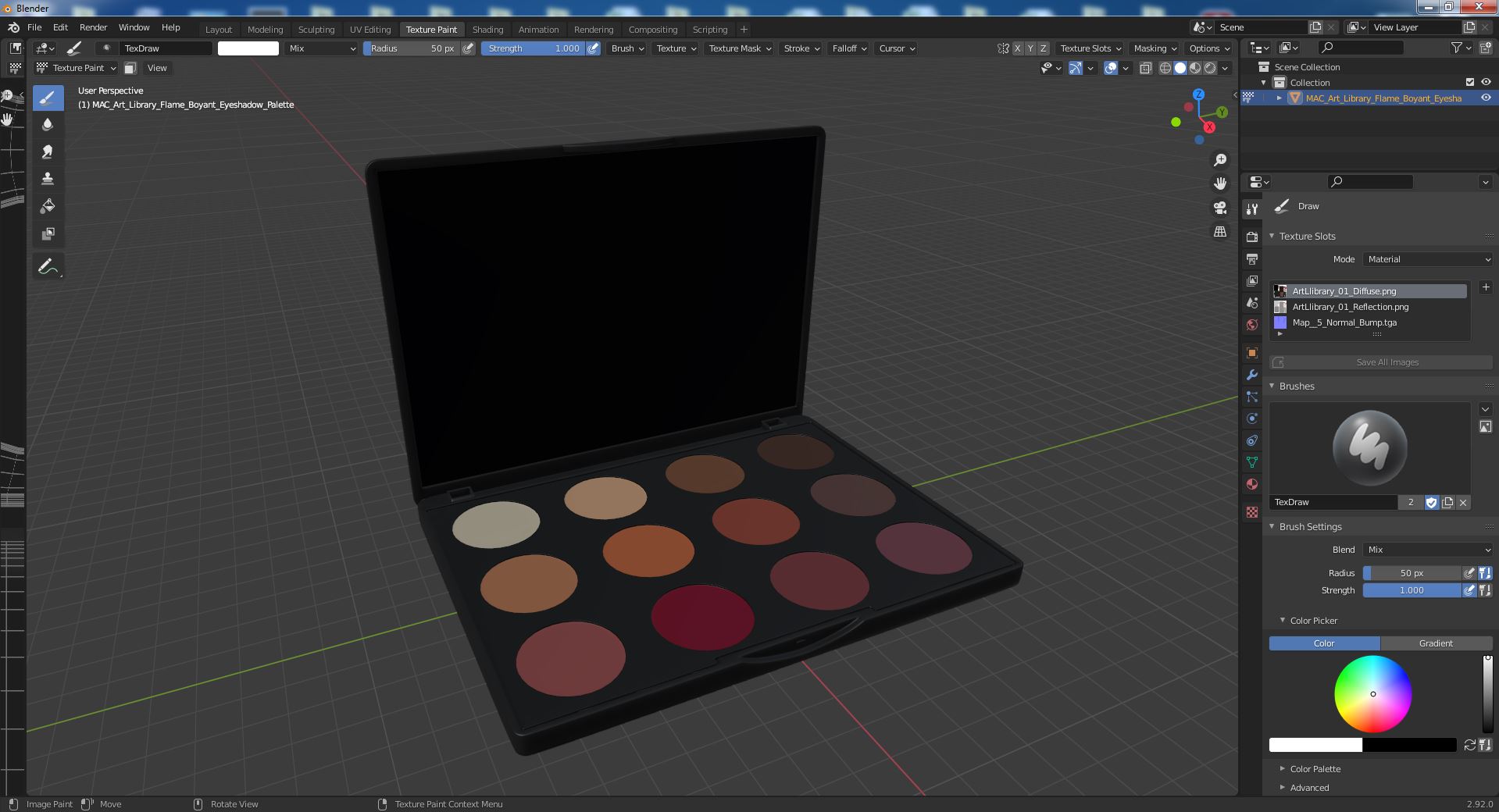1499x812 pixels.
Task: Click the Save All Images button
Action: tap(1380, 362)
